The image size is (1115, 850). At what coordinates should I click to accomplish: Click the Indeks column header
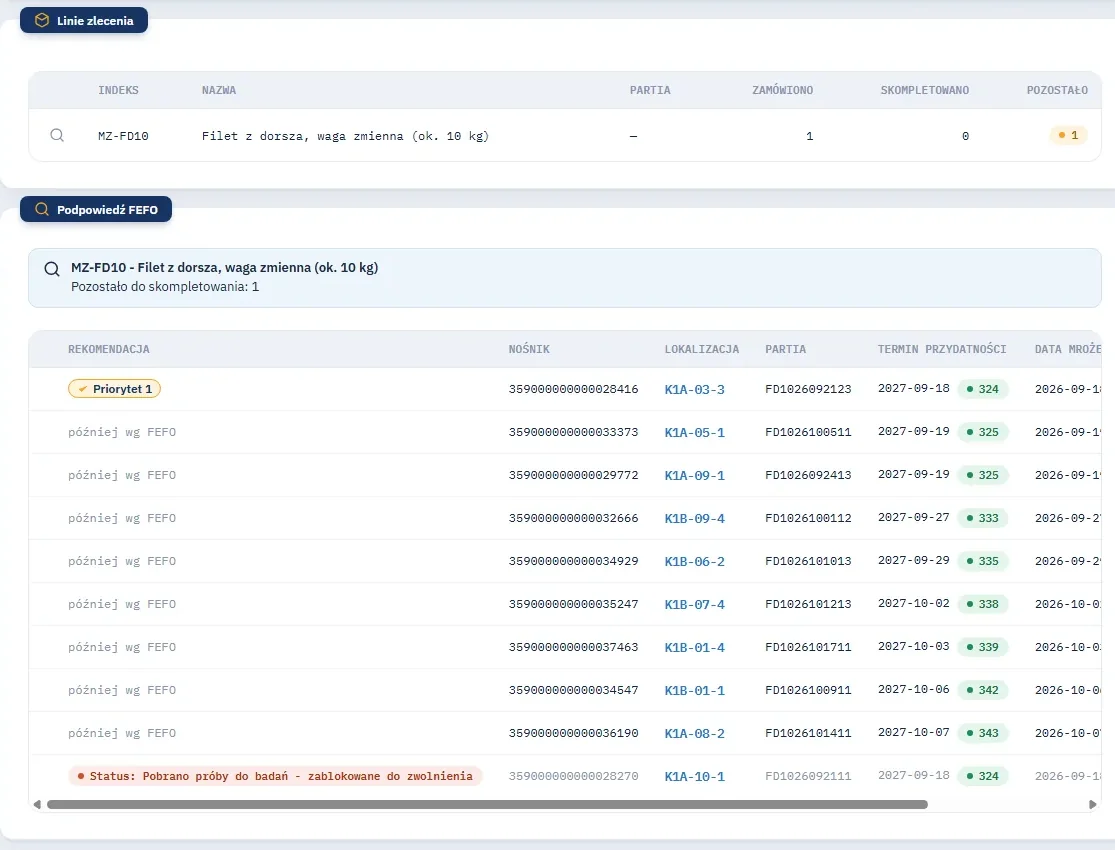(118, 90)
